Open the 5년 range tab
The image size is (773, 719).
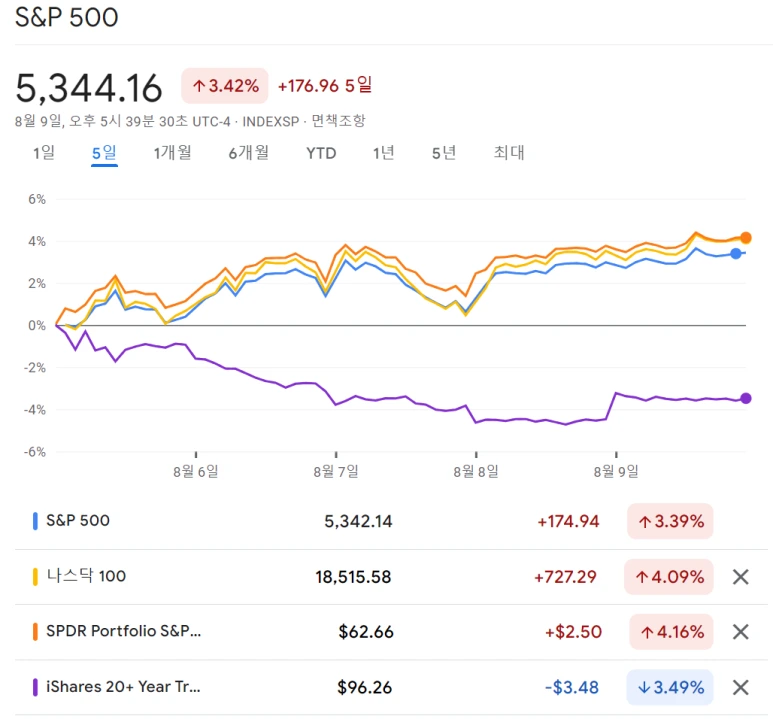click(x=444, y=153)
